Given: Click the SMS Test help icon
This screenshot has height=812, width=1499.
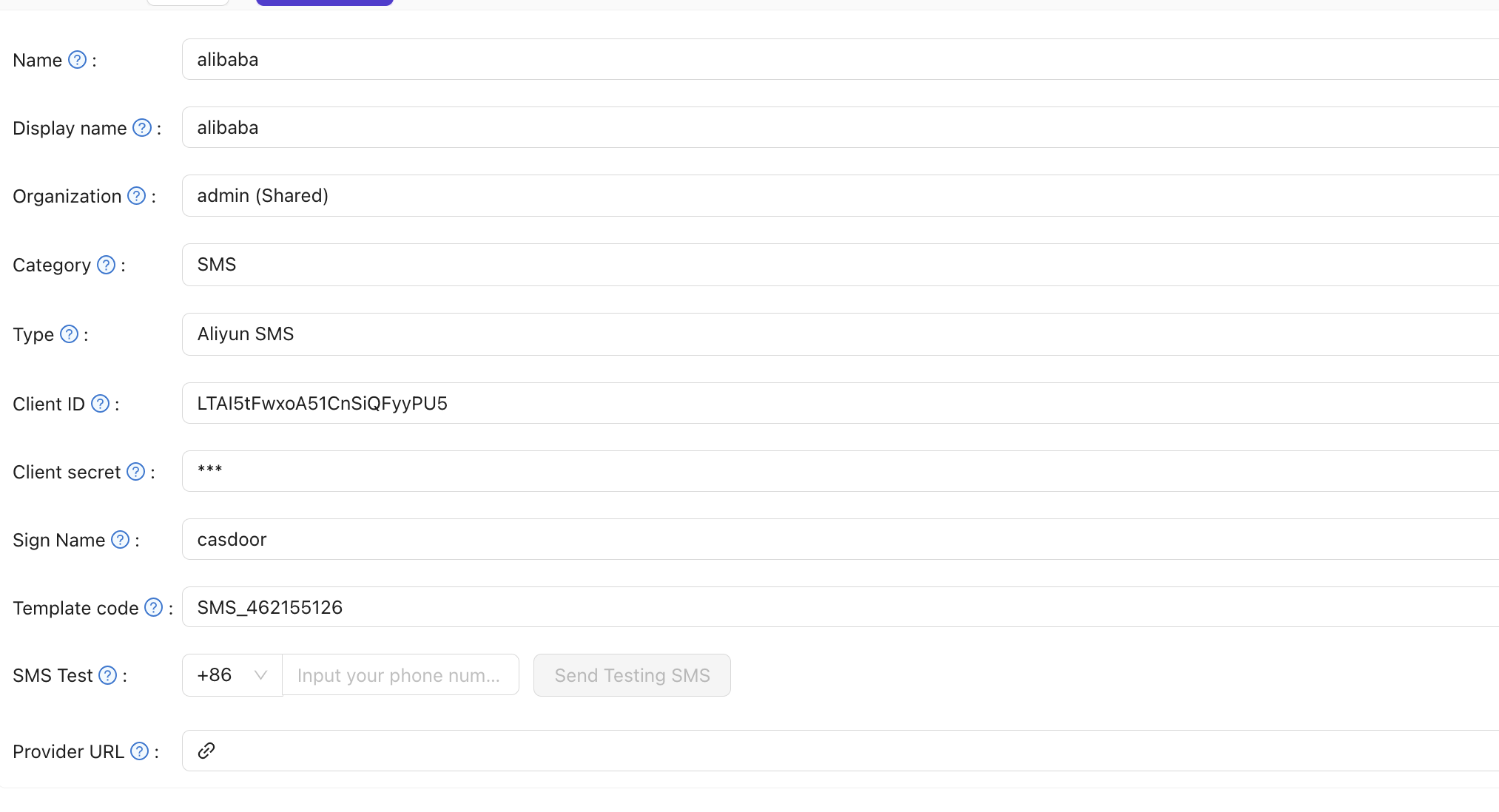Looking at the screenshot, I should [107, 675].
